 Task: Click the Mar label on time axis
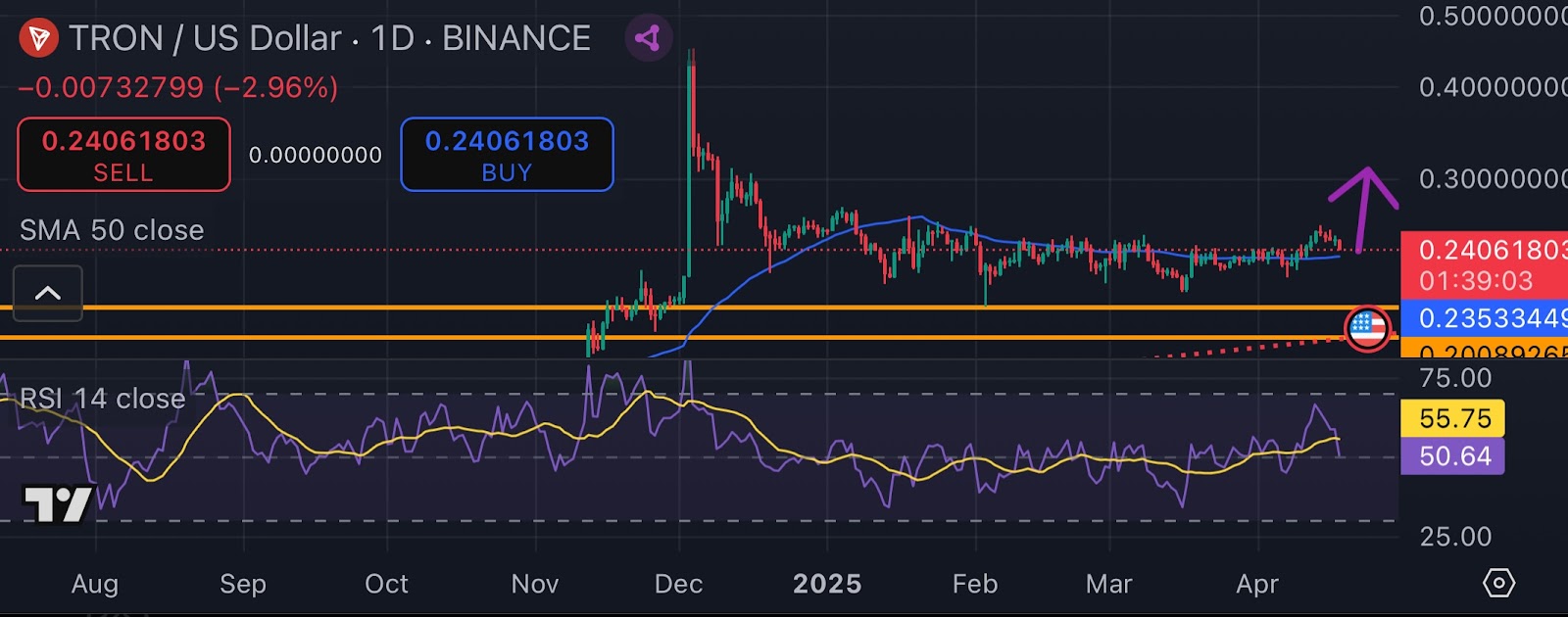coord(1109,584)
